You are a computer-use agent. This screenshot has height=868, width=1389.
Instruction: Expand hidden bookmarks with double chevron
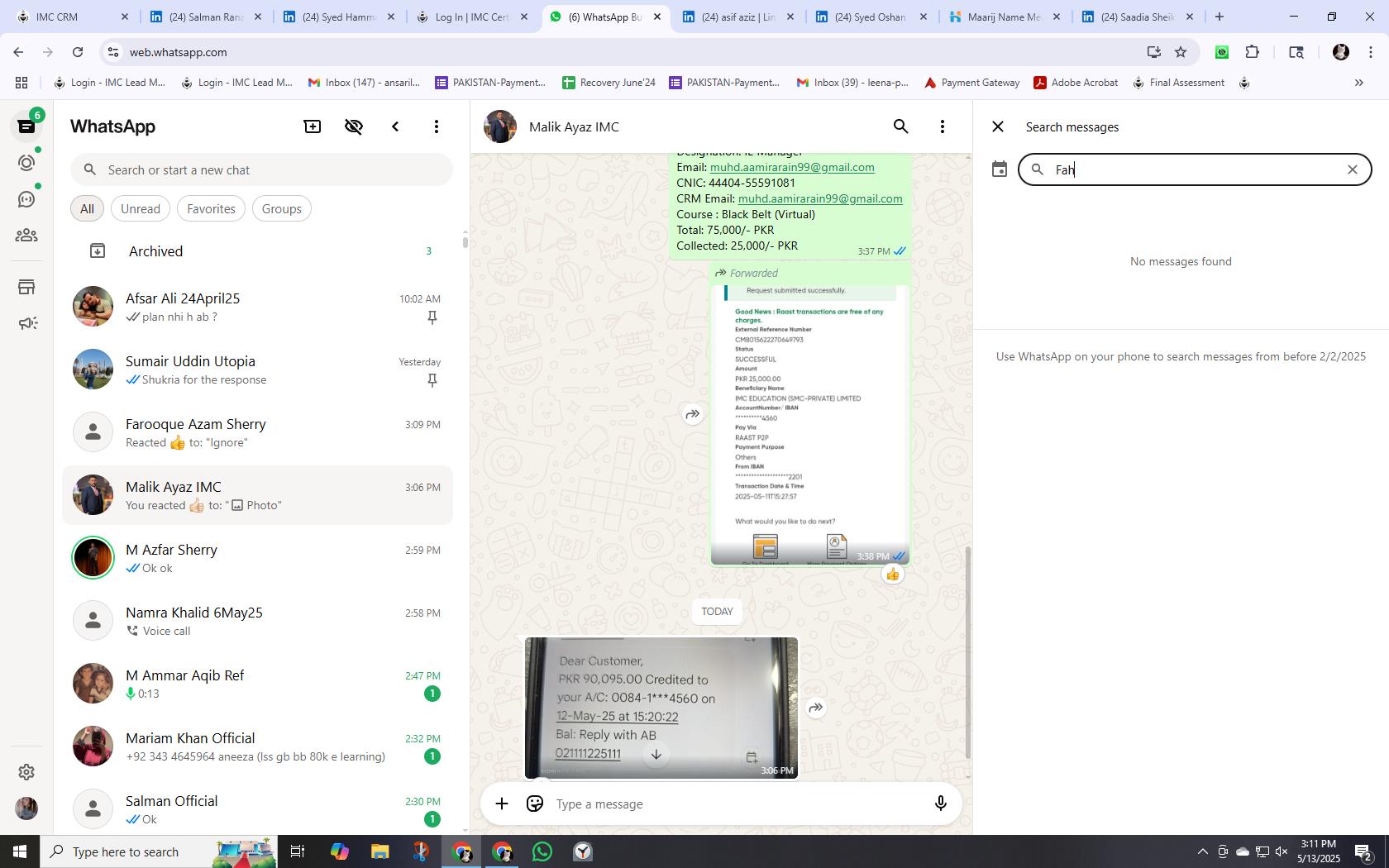tap(1358, 83)
